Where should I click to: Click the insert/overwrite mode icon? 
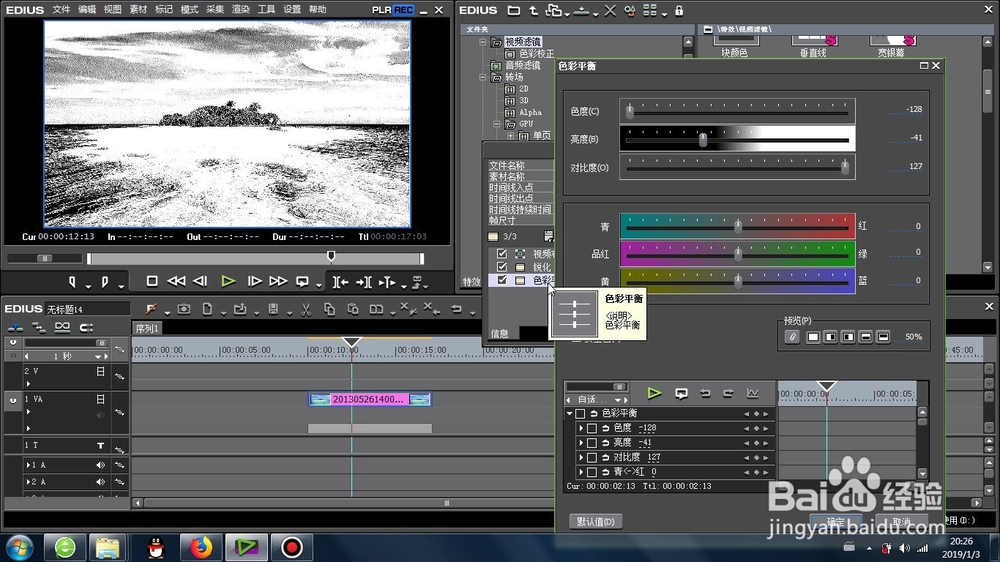[15, 328]
